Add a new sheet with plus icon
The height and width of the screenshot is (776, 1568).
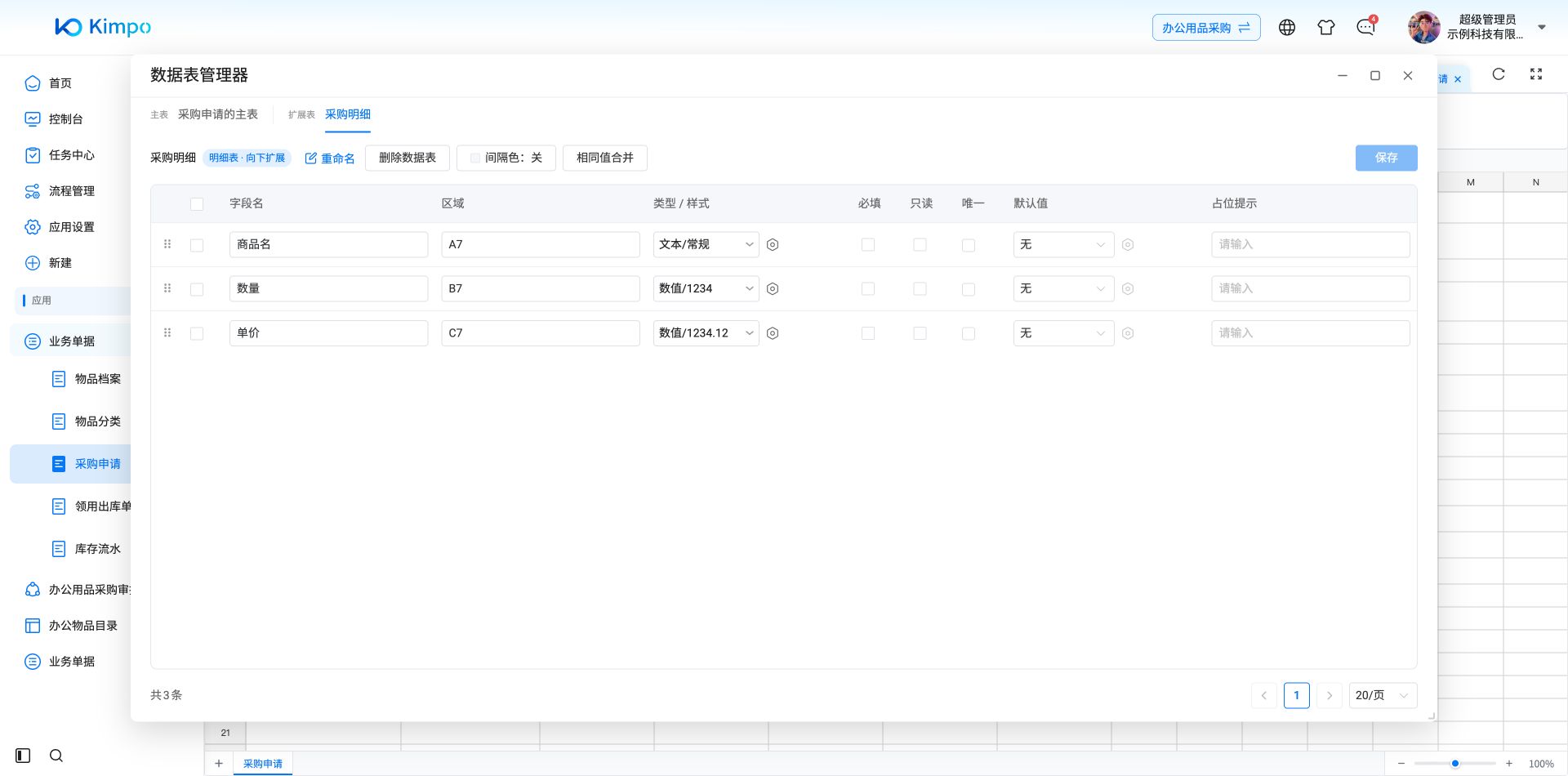point(219,764)
